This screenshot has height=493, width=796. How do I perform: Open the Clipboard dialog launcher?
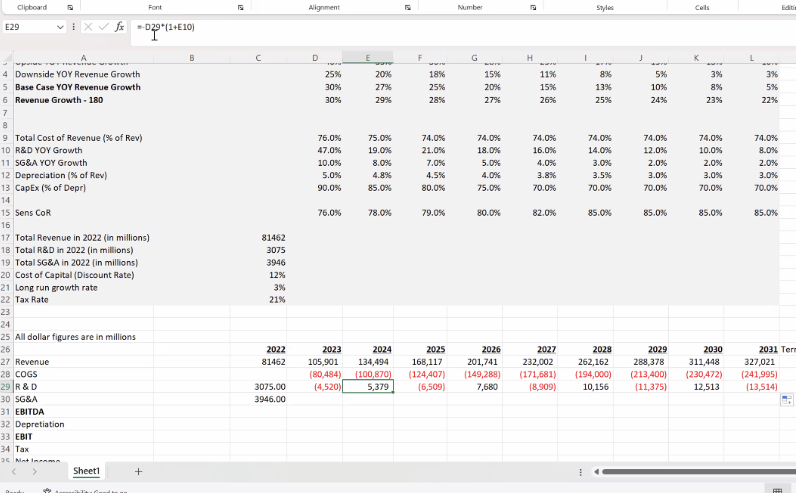(70, 8)
